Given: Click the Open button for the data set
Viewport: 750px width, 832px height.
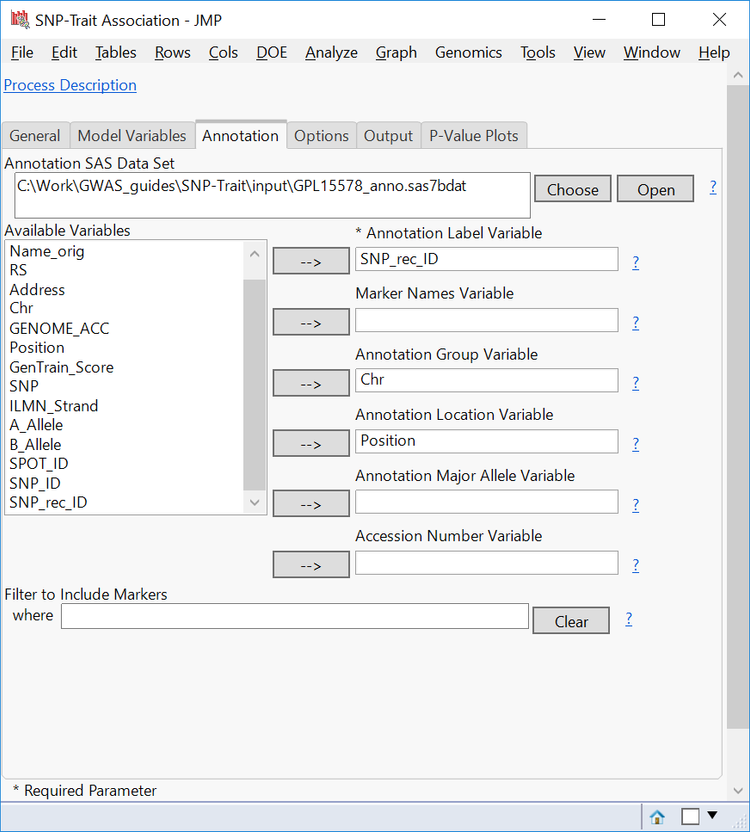Looking at the screenshot, I should click(x=656, y=189).
